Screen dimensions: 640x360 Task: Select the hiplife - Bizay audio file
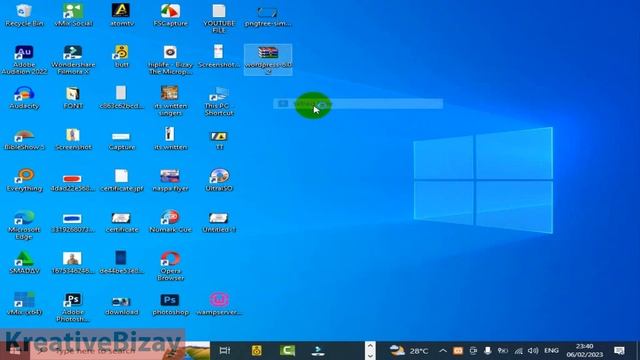tap(170, 60)
